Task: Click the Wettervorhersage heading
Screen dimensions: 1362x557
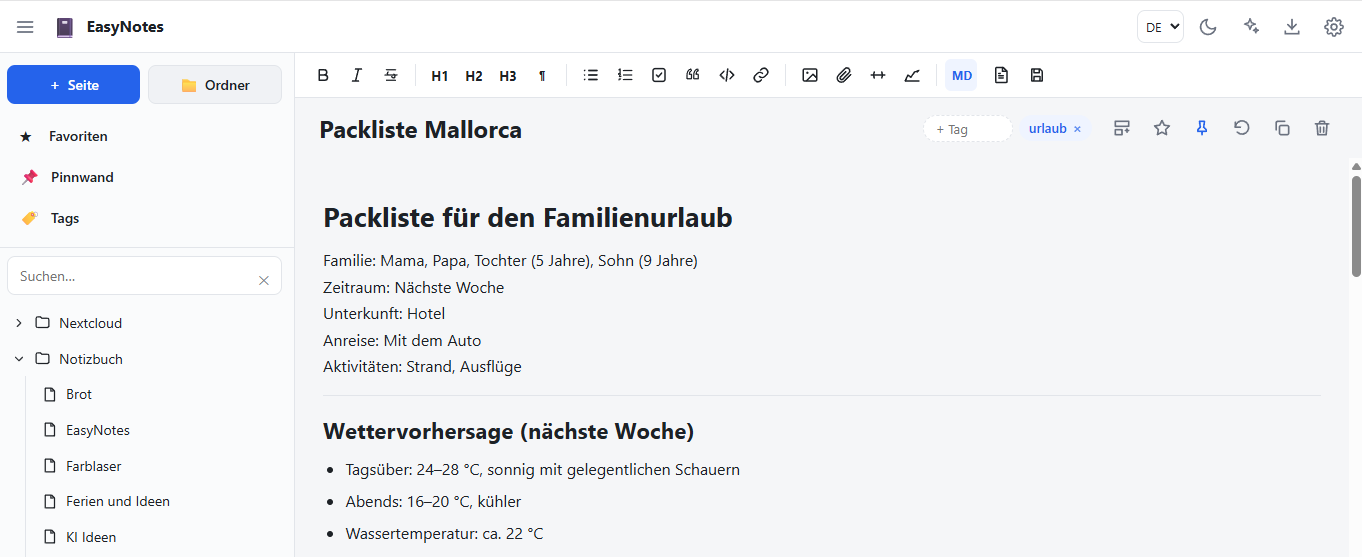Action: (508, 431)
